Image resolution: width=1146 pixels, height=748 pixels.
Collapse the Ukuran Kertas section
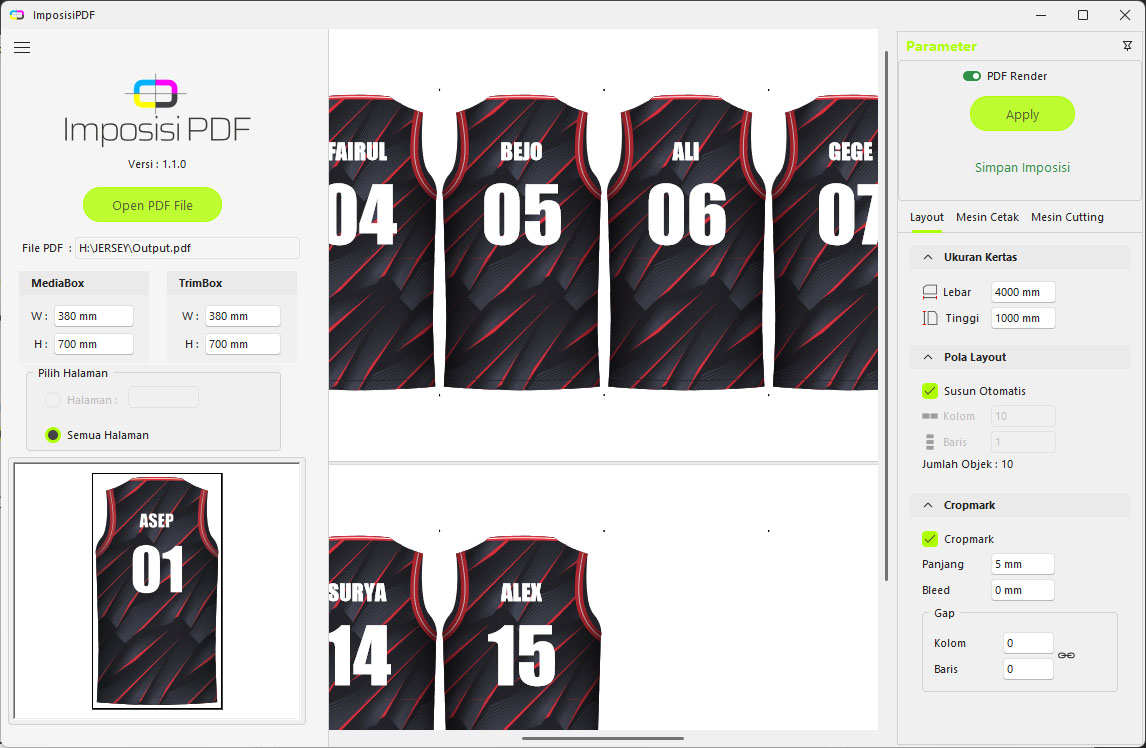928,257
